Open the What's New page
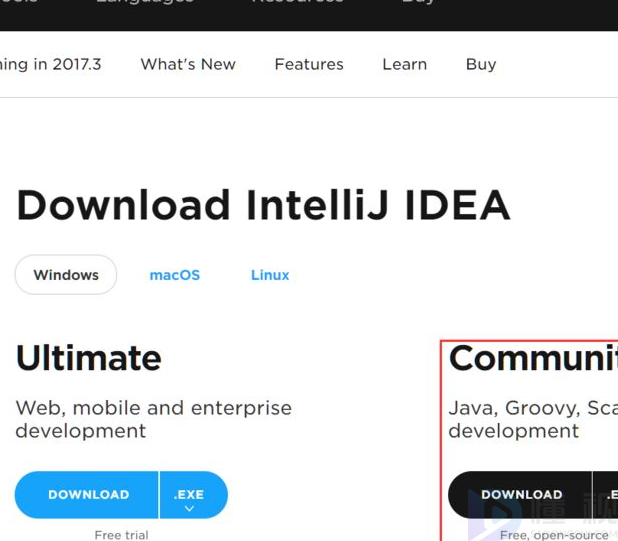Screen dimensions: 618x541 click(188, 64)
